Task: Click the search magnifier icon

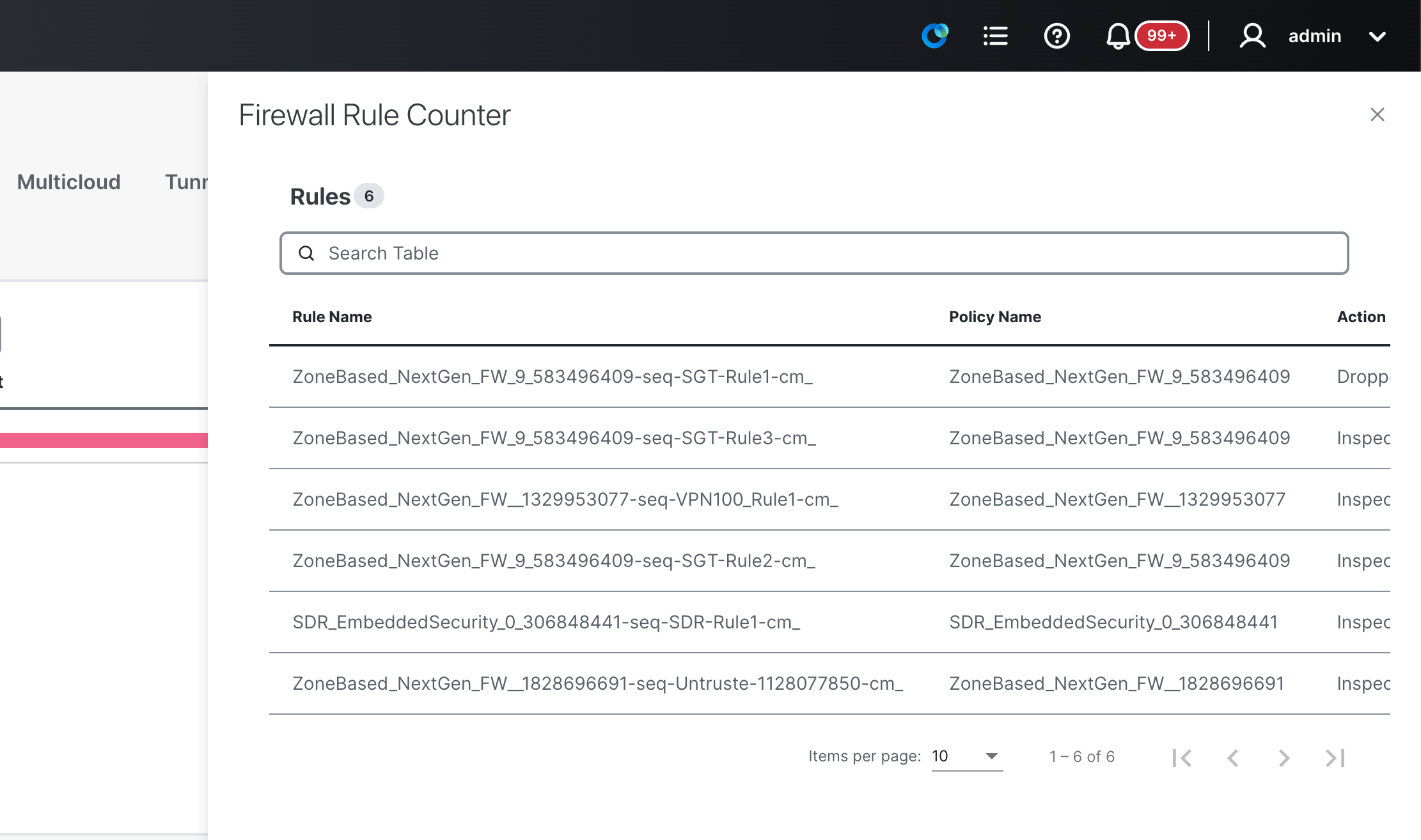Action: tap(306, 253)
